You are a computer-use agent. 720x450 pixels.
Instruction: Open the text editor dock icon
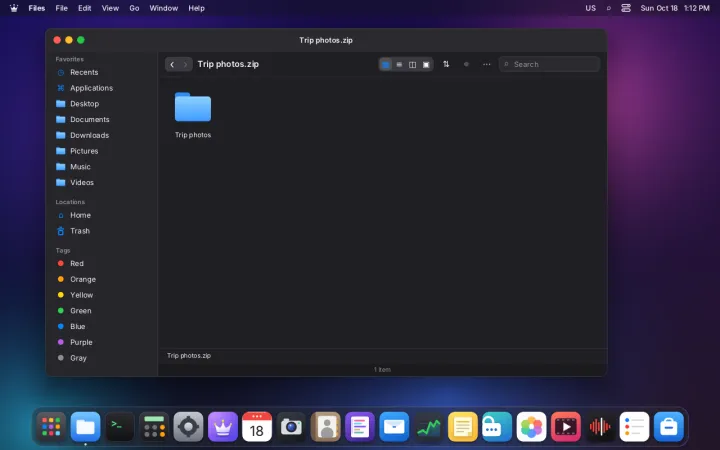360,427
